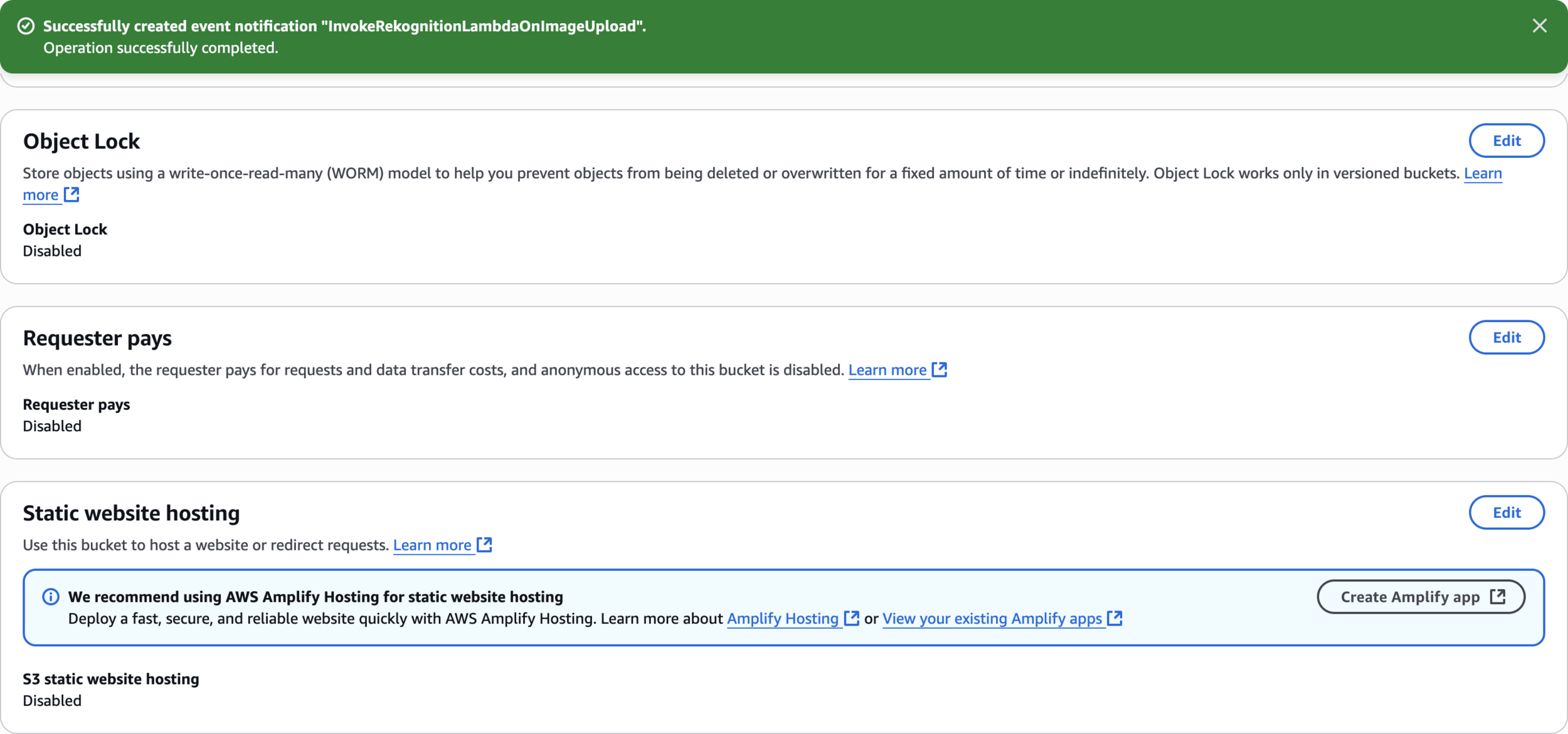
Task: Open Static website hosting Learn more link
Action: [432, 545]
